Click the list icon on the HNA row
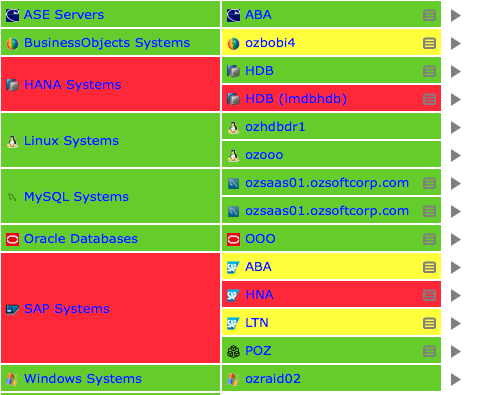 [429, 295]
